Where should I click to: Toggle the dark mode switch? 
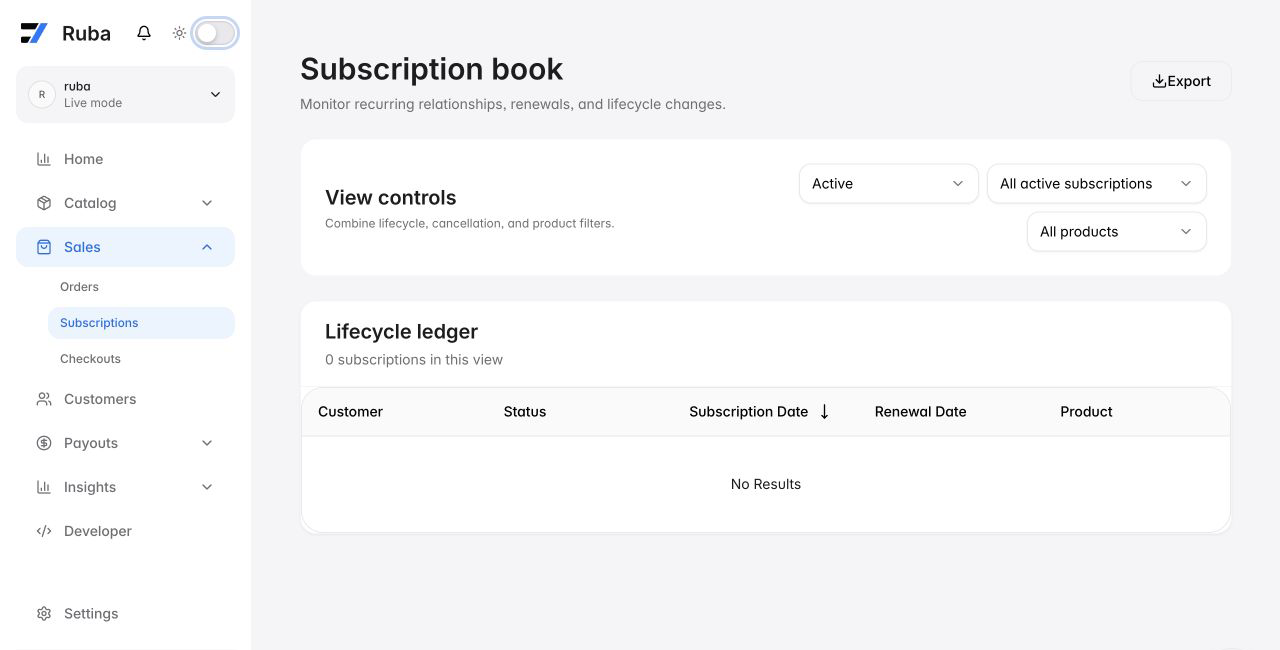tap(216, 33)
